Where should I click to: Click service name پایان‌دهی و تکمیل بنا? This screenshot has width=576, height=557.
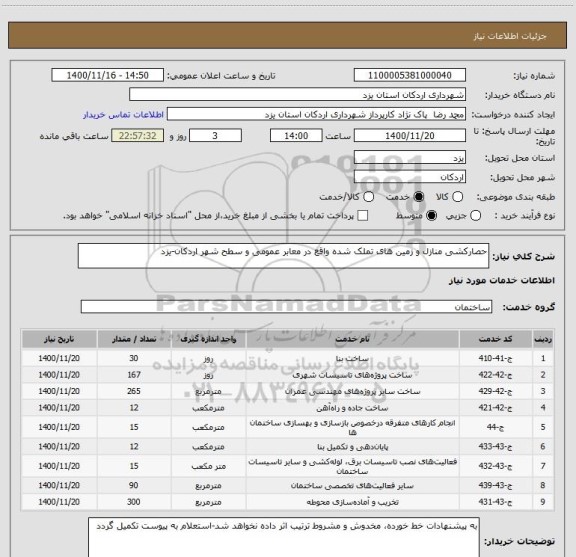pos(352,447)
